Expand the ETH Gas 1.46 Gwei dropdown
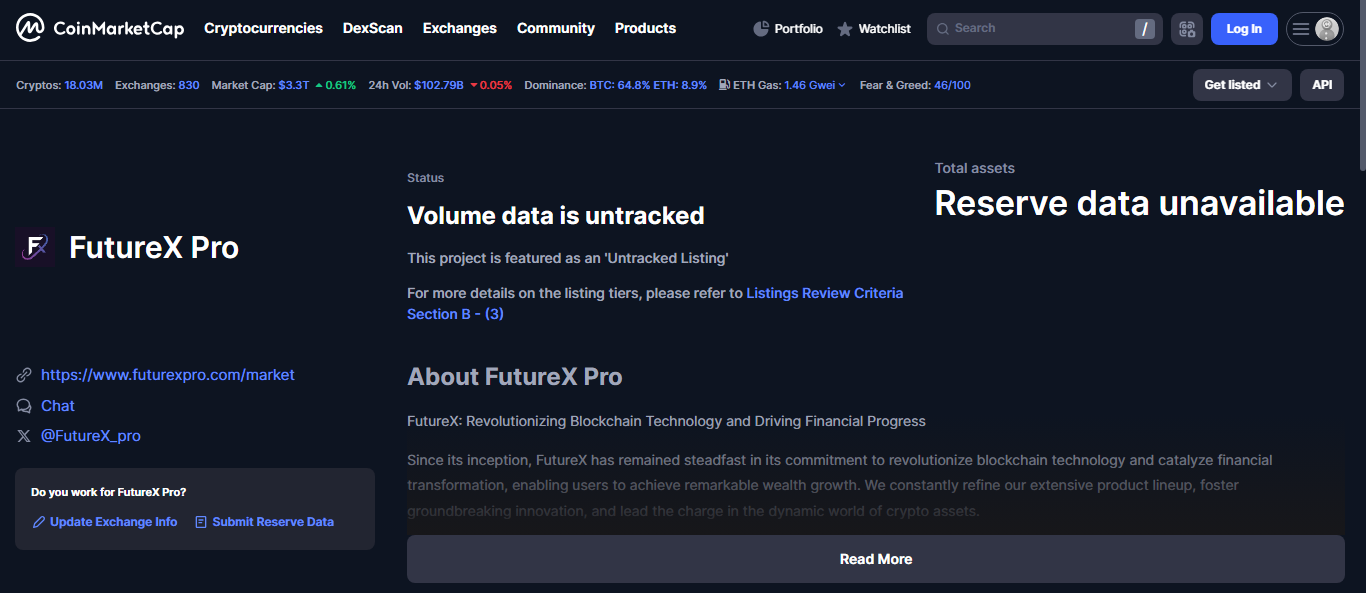Image resolution: width=1366 pixels, height=593 pixels. click(815, 85)
